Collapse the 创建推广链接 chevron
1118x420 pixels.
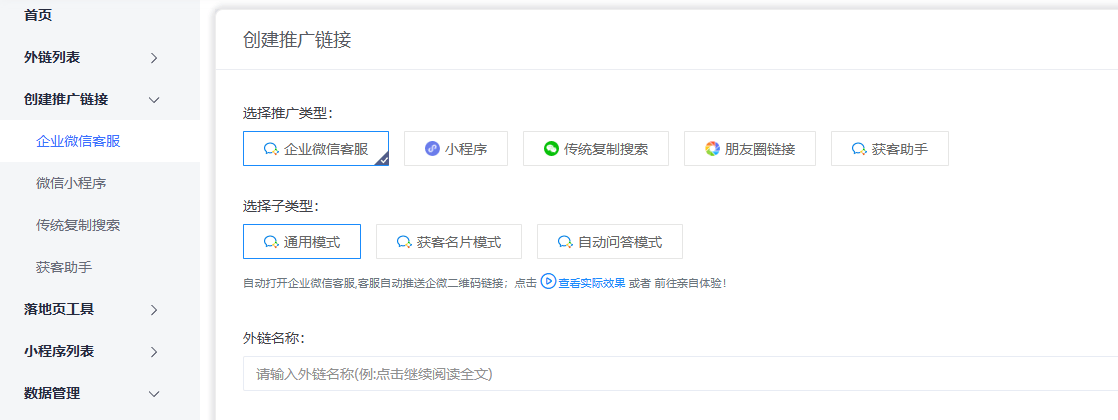pyautogui.click(x=154, y=100)
